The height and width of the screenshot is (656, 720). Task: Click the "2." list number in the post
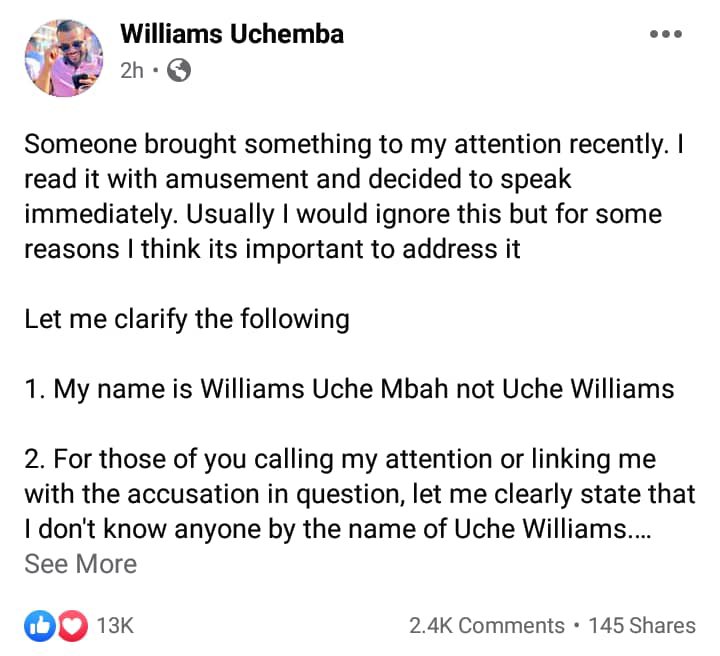[35, 458]
